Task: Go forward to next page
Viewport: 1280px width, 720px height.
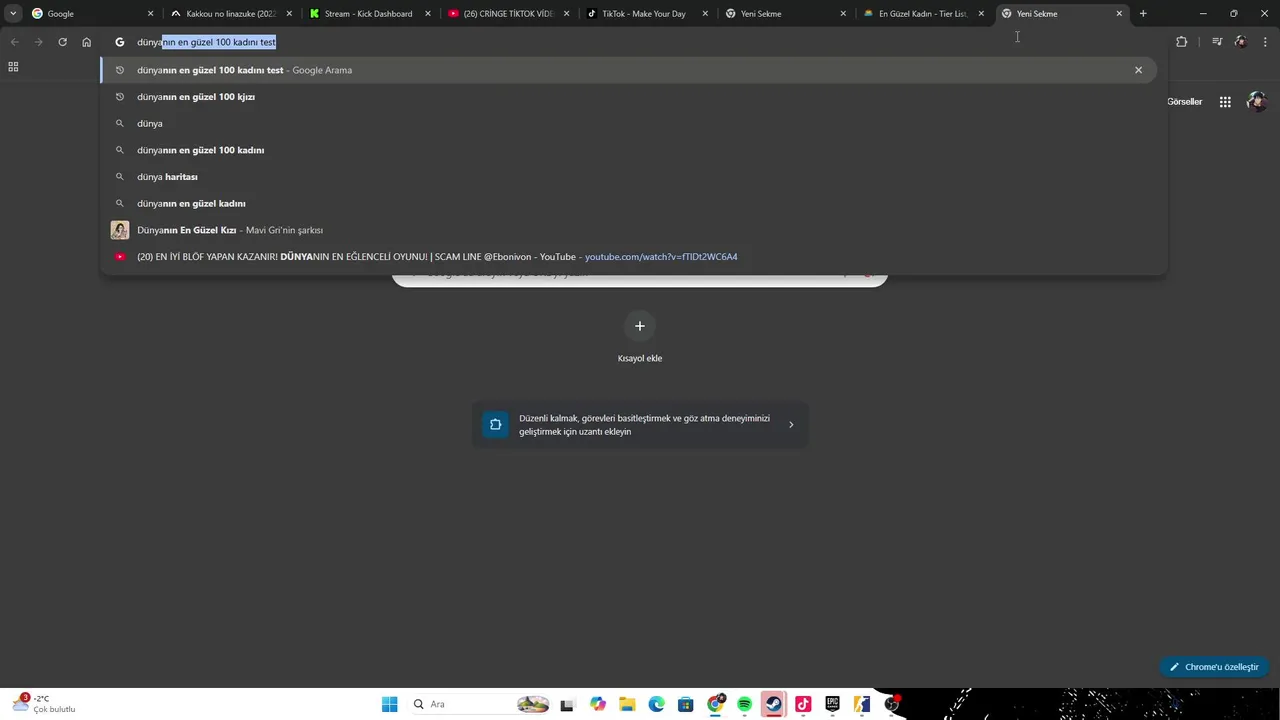Action: 38,42
